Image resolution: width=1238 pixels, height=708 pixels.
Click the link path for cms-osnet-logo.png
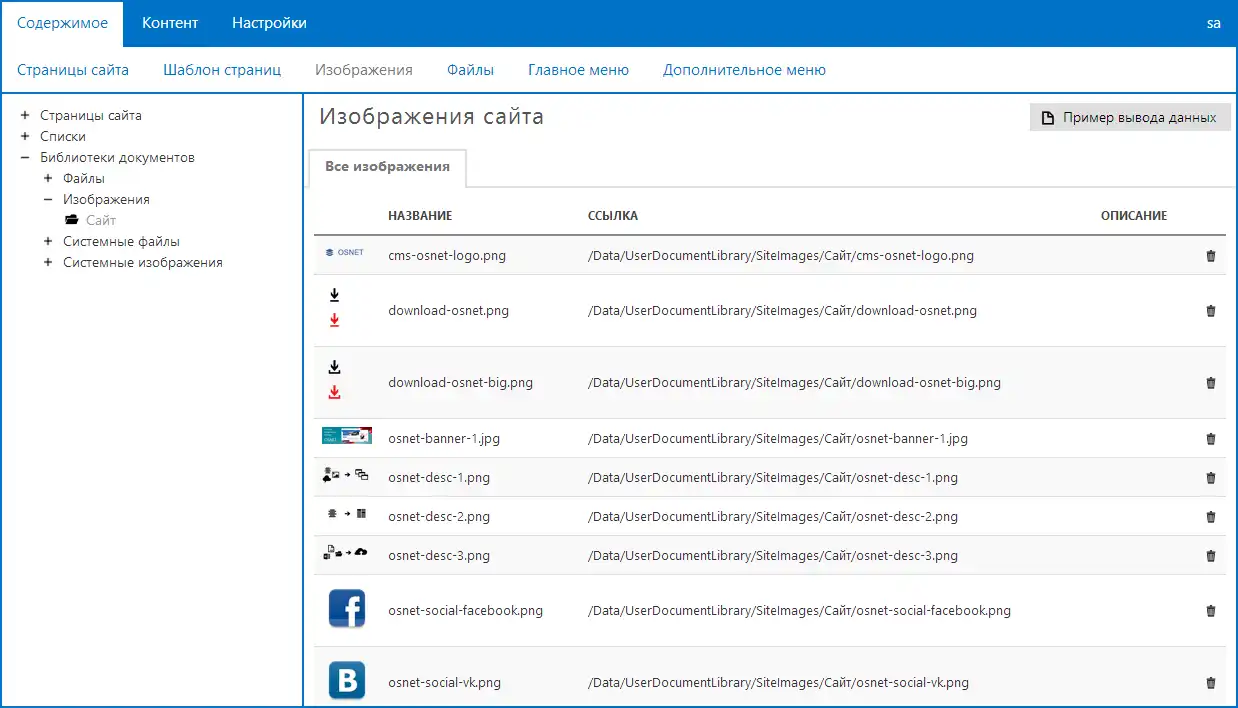tap(781, 256)
